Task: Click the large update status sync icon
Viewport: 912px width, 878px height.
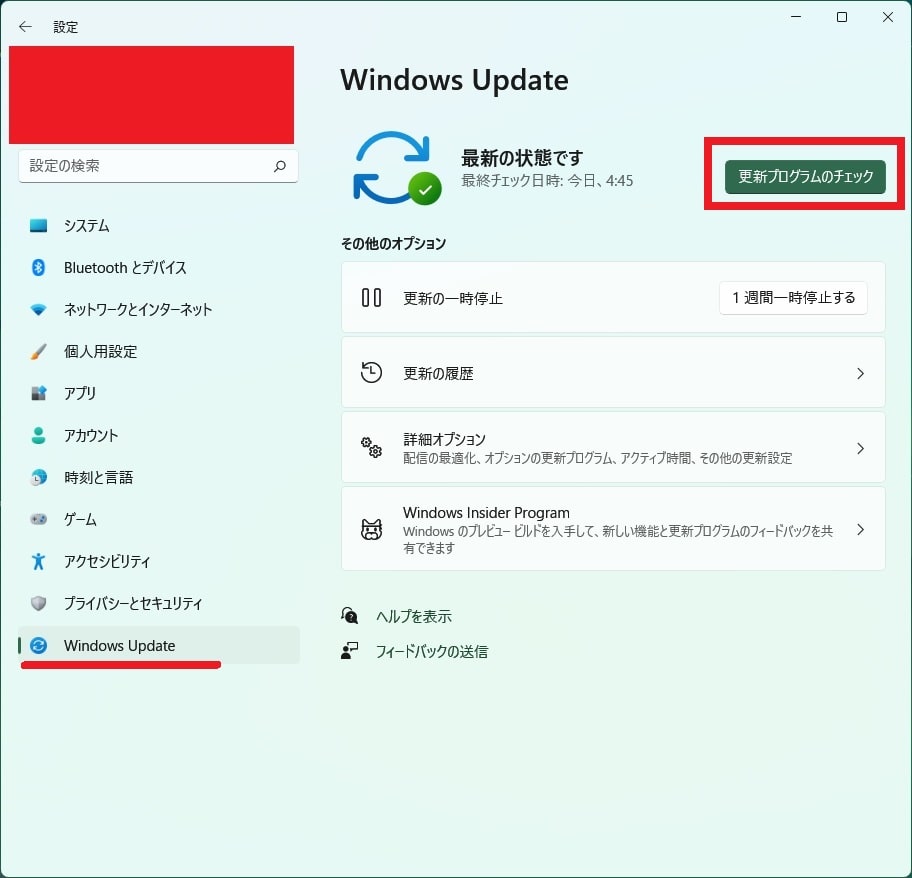Action: click(397, 169)
